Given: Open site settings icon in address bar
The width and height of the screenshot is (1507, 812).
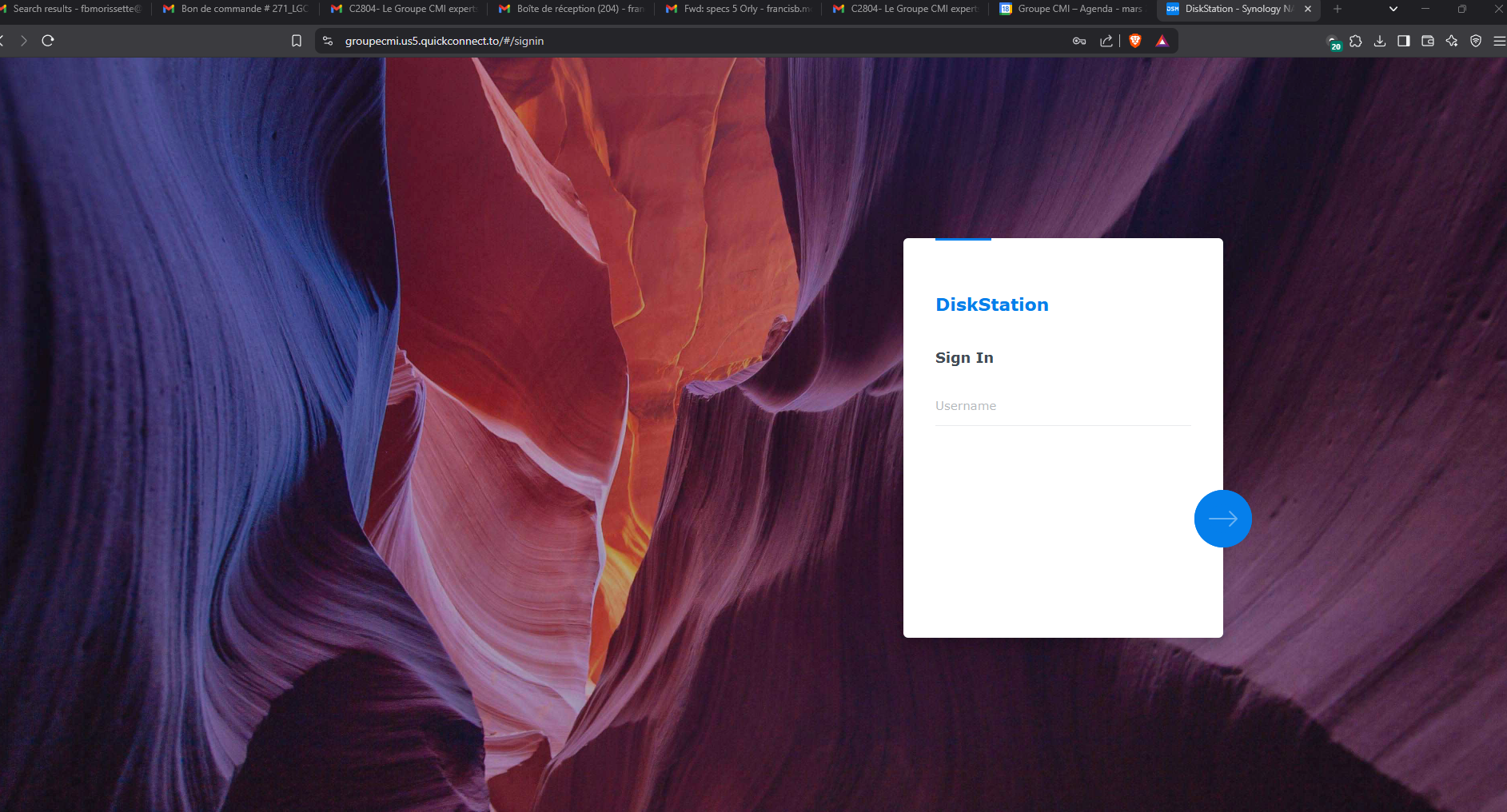Looking at the screenshot, I should [x=328, y=41].
